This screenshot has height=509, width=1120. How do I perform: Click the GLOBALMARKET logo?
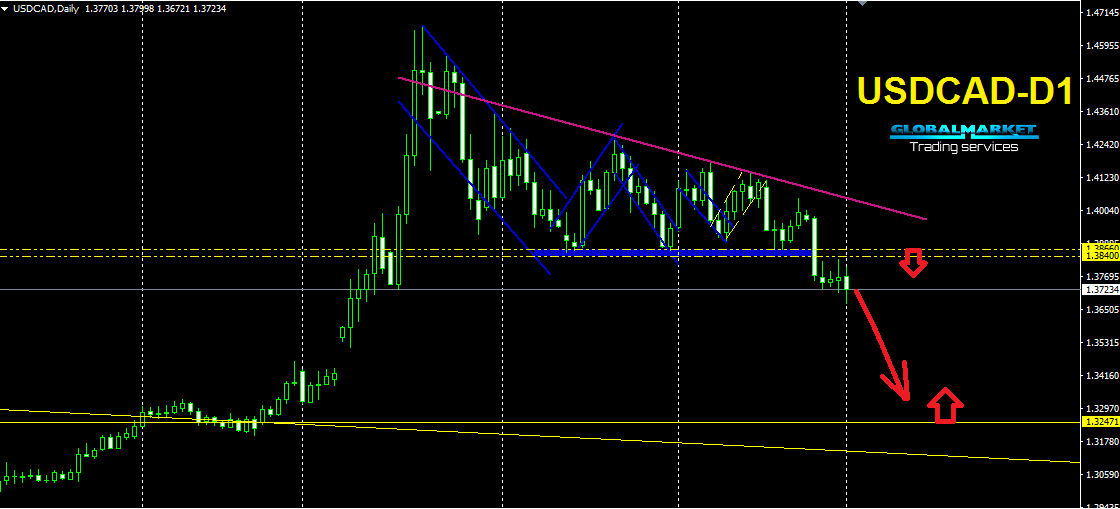[x=963, y=130]
